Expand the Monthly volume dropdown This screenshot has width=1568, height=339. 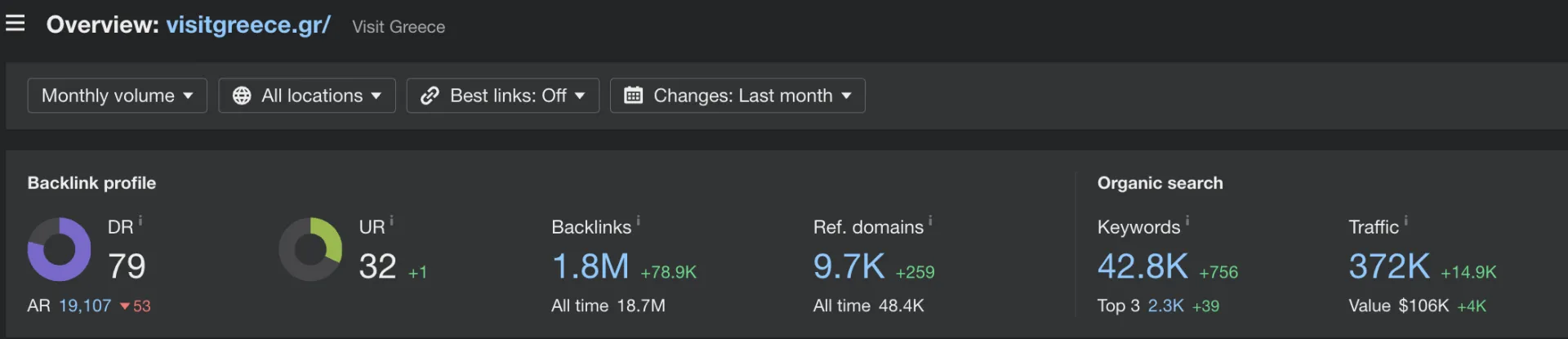coord(117,96)
